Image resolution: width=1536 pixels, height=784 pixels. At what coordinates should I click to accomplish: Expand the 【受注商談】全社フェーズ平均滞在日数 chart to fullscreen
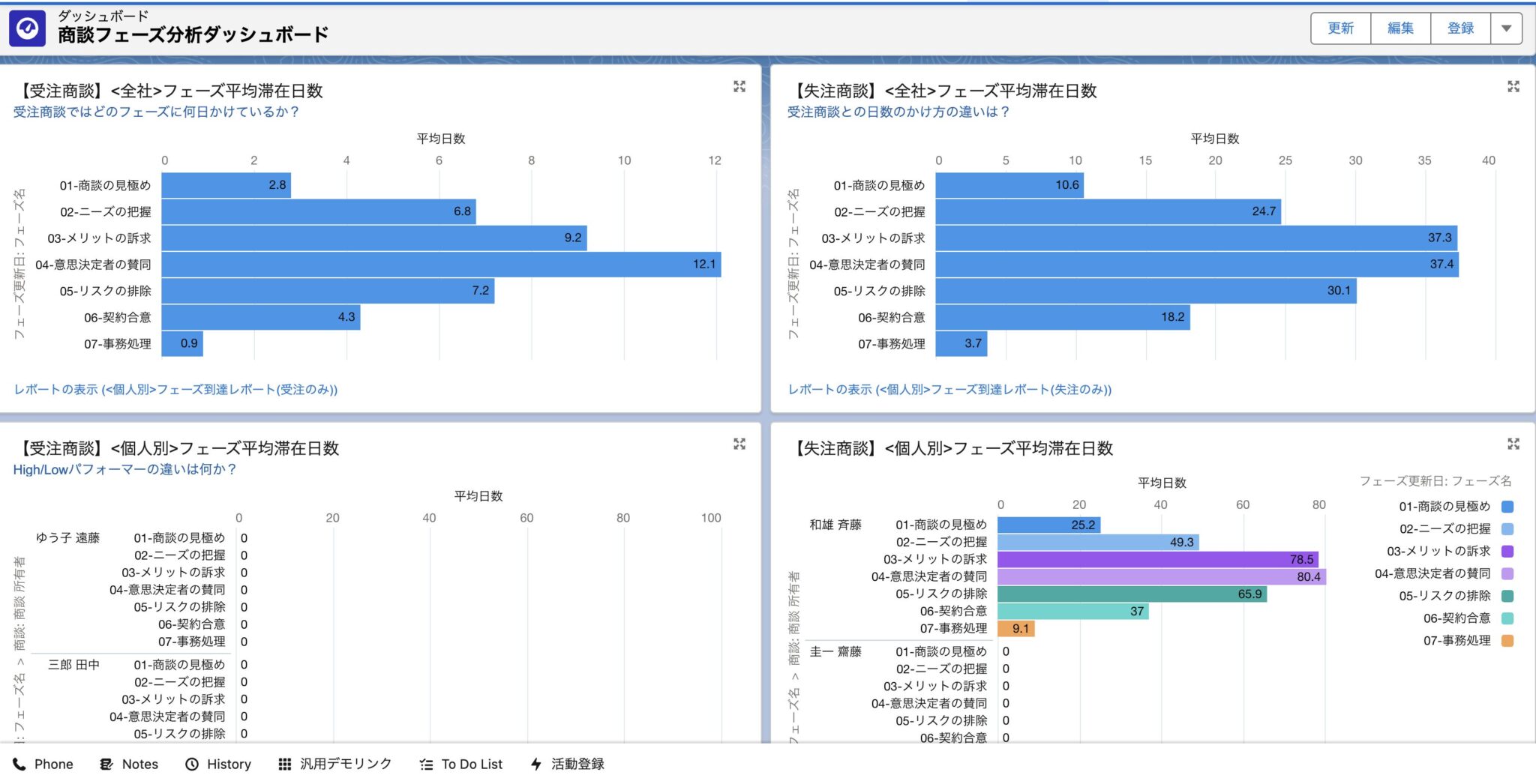tap(740, 87)
